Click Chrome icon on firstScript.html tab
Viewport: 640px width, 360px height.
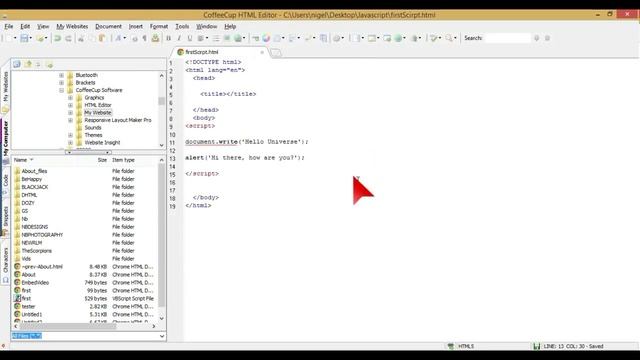(x=180, y=52)
